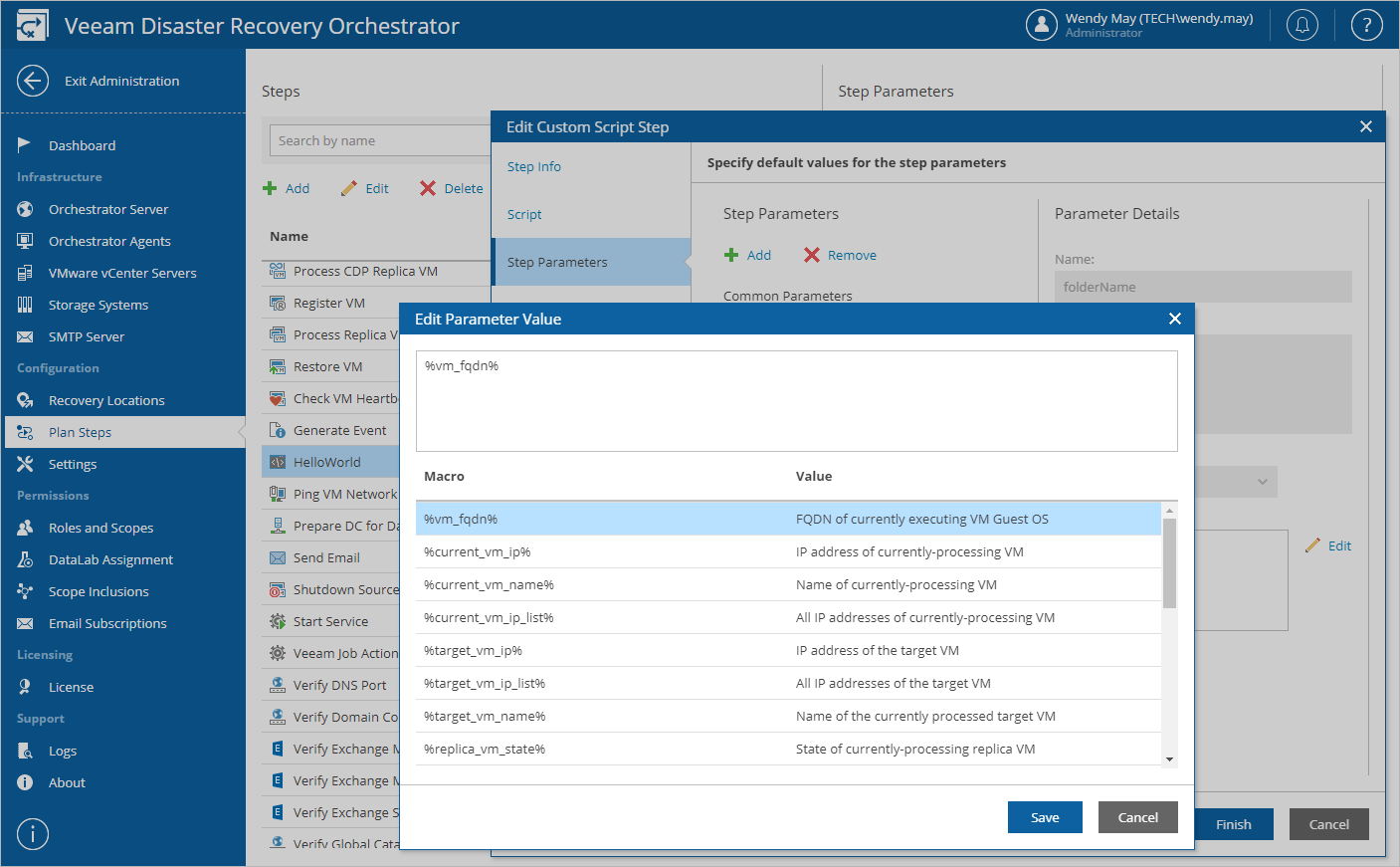This screenshot has height=867, width=1400.
Task: Open the notifications bell icon
Action: tap(1302, 25)
